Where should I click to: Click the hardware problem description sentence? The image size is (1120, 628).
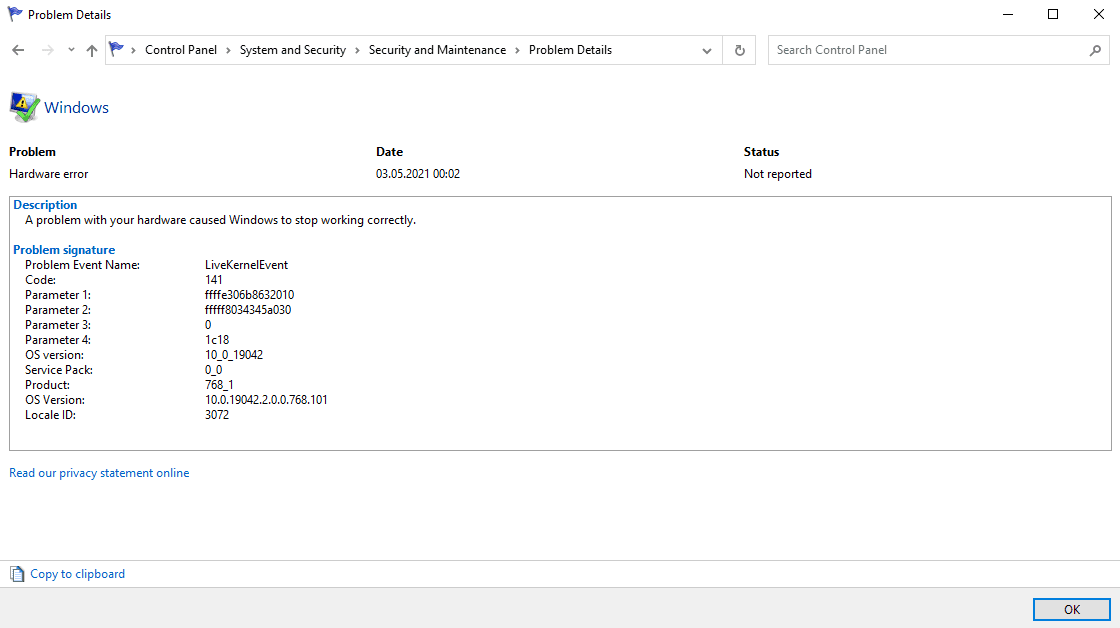coord(220,220)
